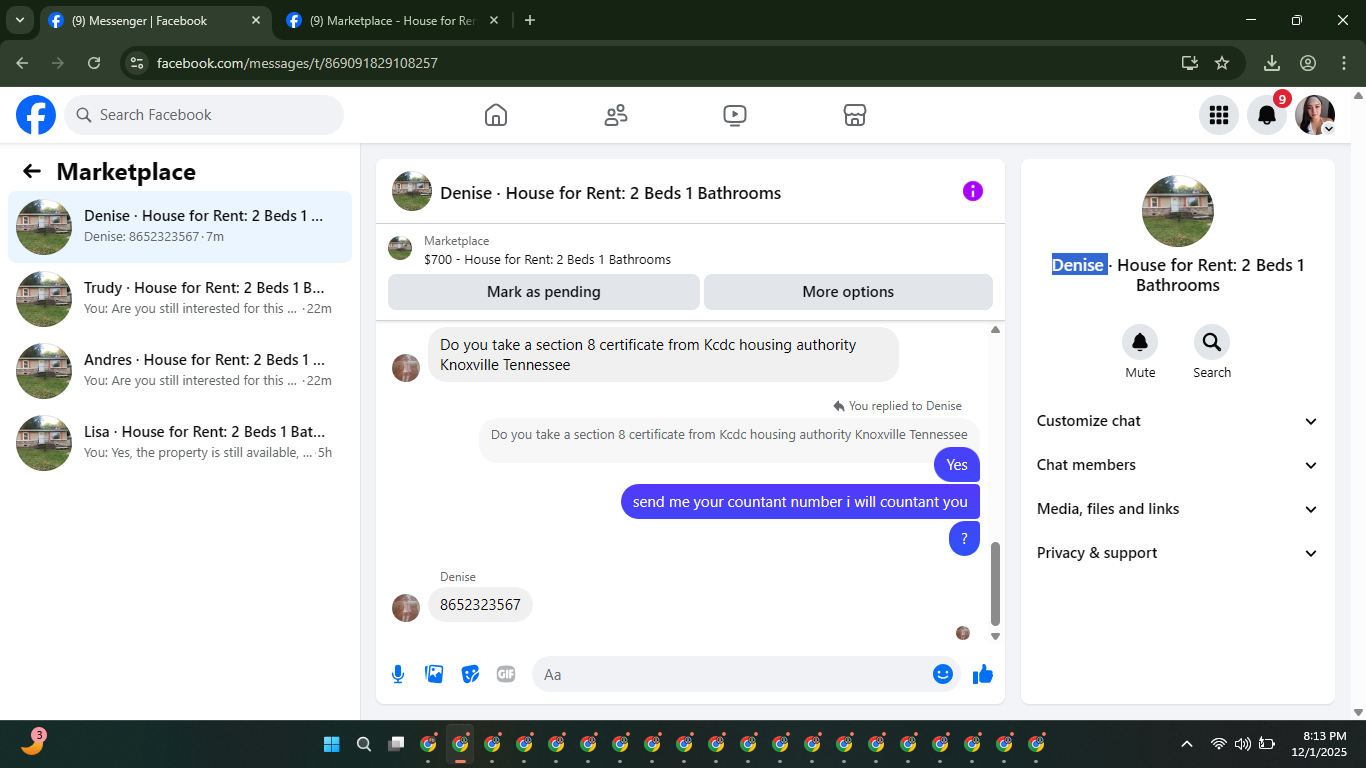Open the browser tab search dropdown
Image resolution: width=1366 pixels, height=768 pixels.
coord(20,20)
